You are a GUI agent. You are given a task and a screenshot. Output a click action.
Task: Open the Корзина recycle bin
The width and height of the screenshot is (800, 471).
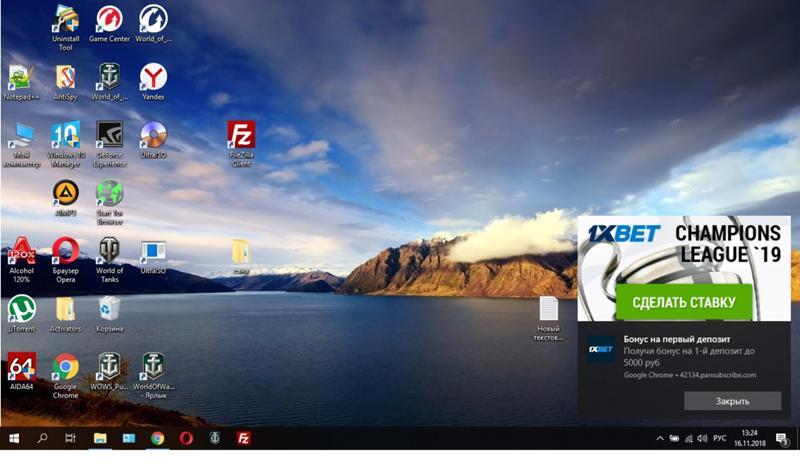(109, 314)
